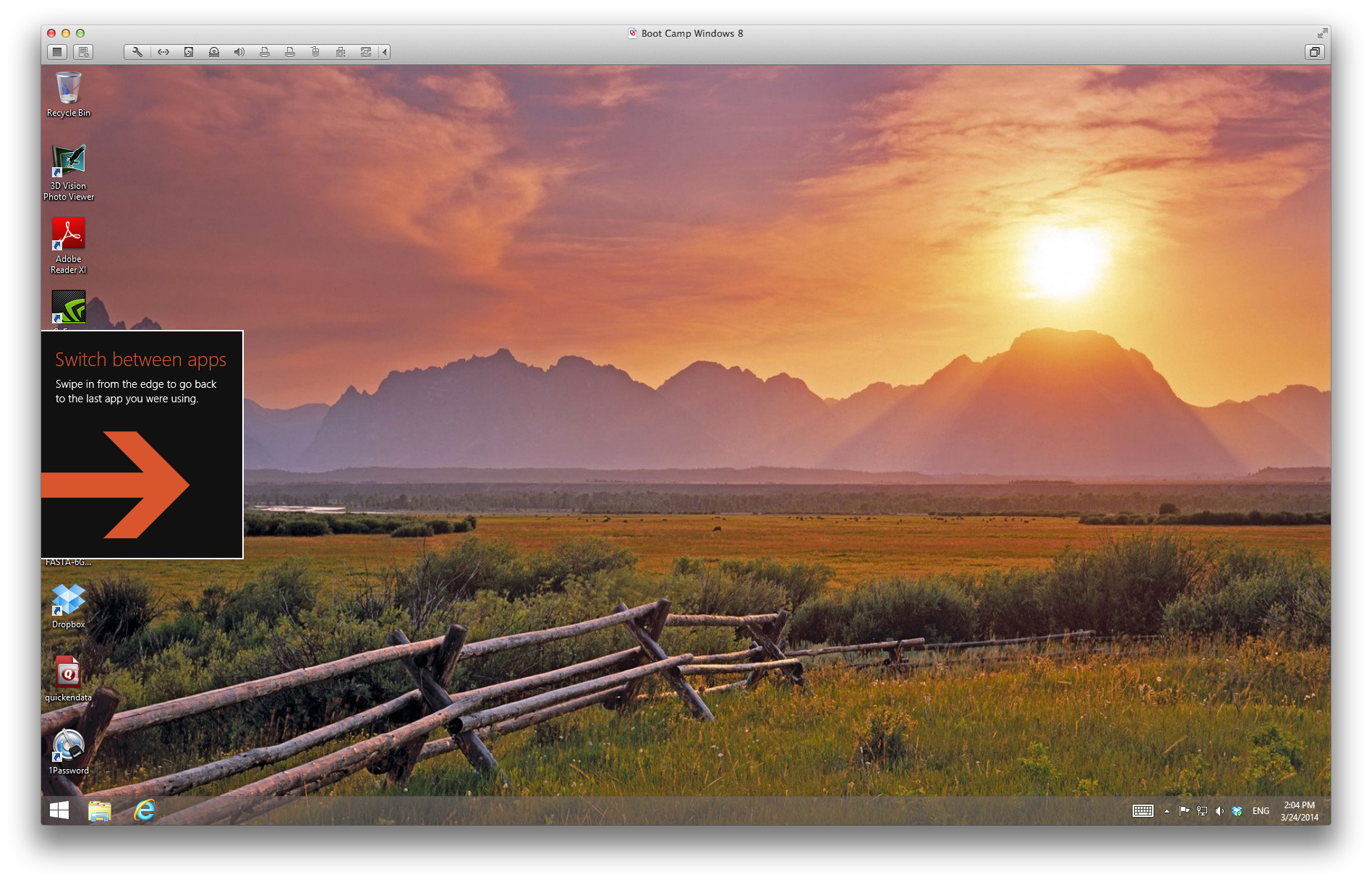The image size is (1372, 882).
Task: Click the sound card speaker icon in VMware toolbar
Action: [x=239, y=52]
